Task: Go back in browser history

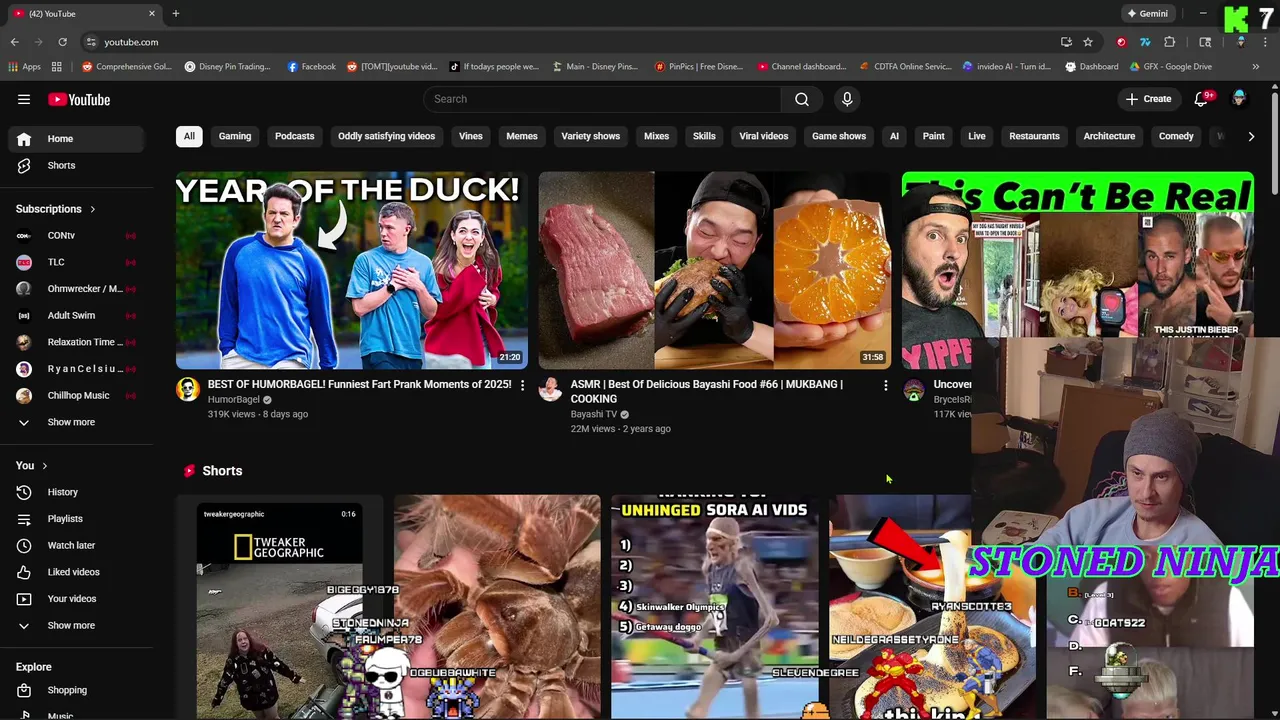Action: (15, 42)
